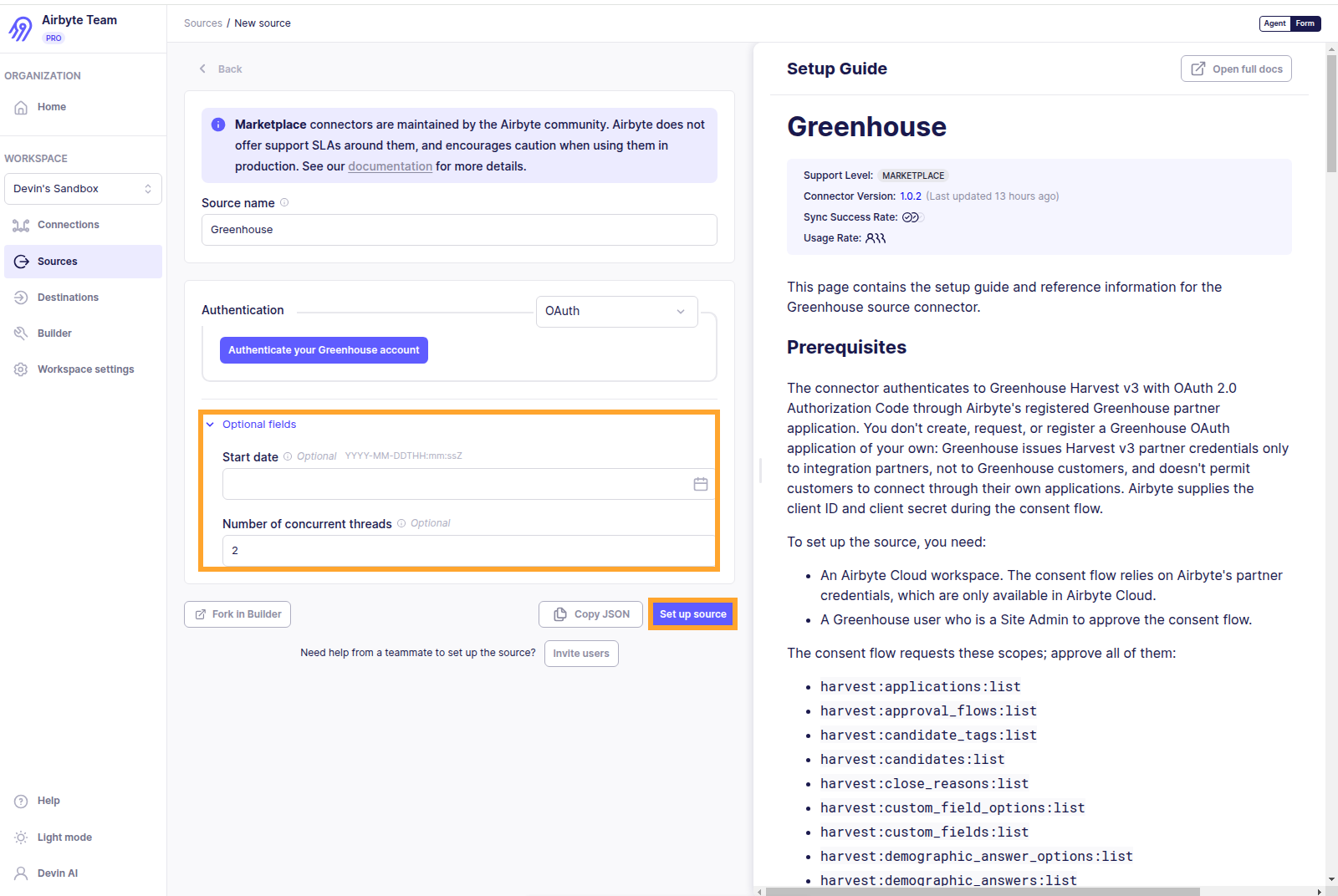Open the Devin's Sandbox workspace selector
The height and width of the screenshot is (896, 1338).
[x=83, y=189]
